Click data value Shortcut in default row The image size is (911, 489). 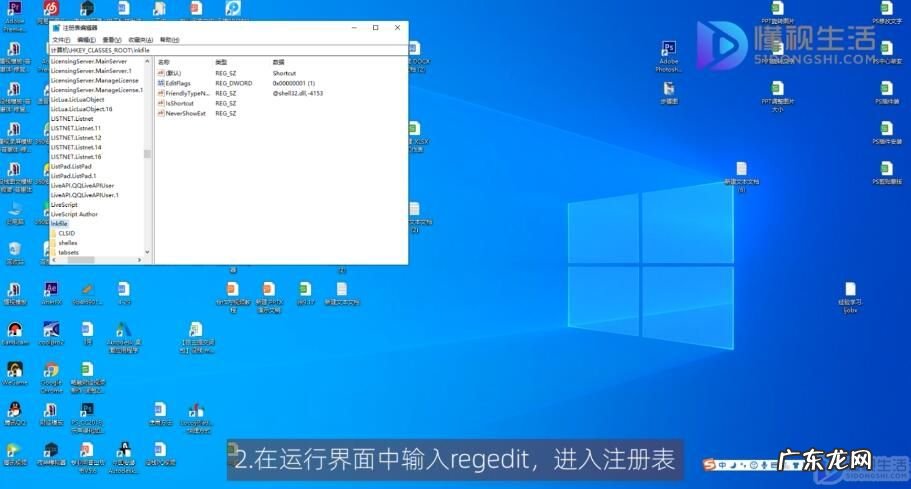click(x=284, y=73)
